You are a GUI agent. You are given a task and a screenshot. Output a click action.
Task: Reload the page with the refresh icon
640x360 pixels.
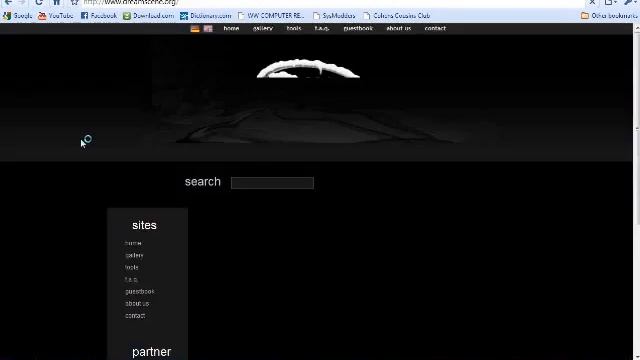tap(39, 2)
